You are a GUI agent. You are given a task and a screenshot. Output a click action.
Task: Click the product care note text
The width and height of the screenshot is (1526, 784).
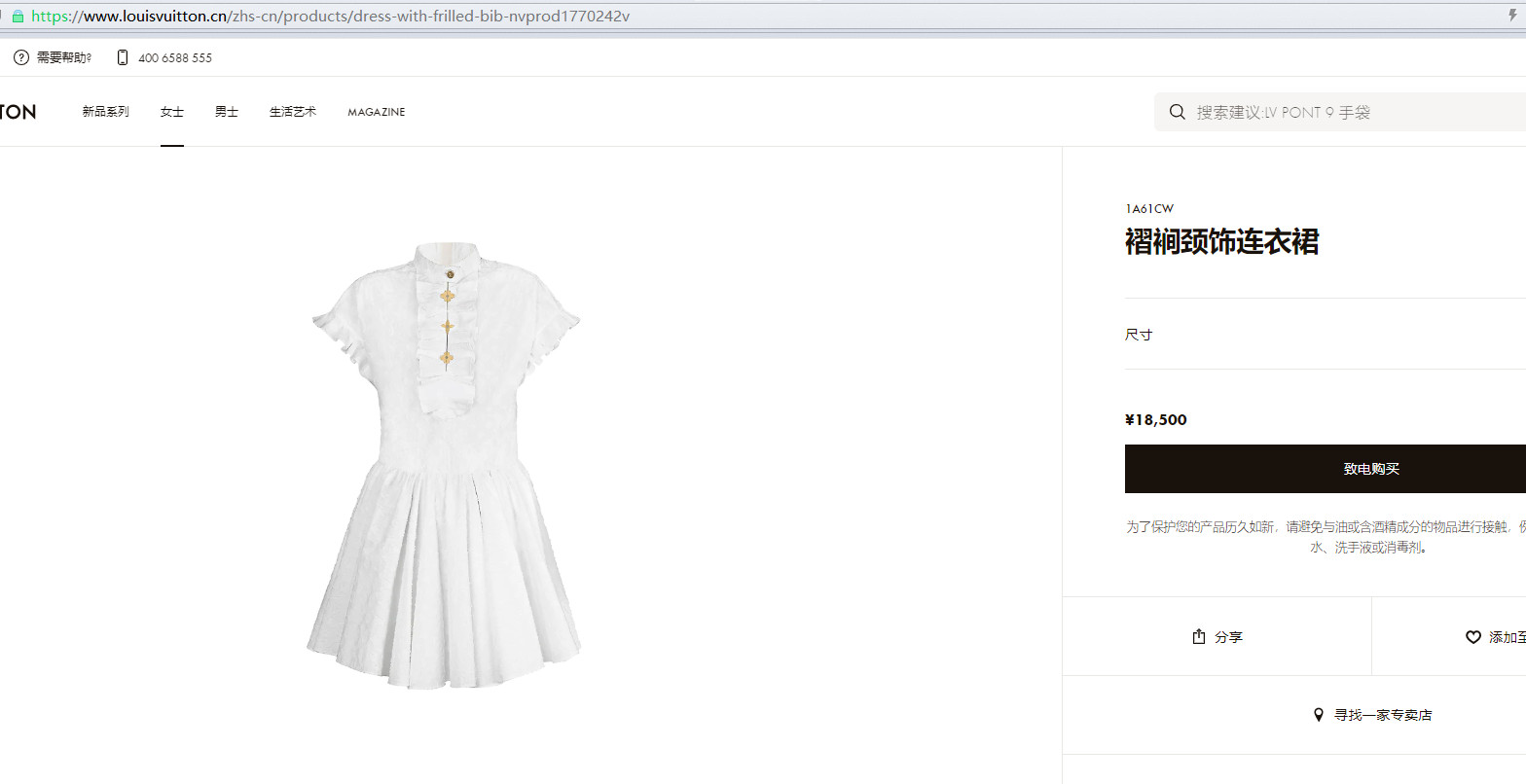coord(1326,537)
